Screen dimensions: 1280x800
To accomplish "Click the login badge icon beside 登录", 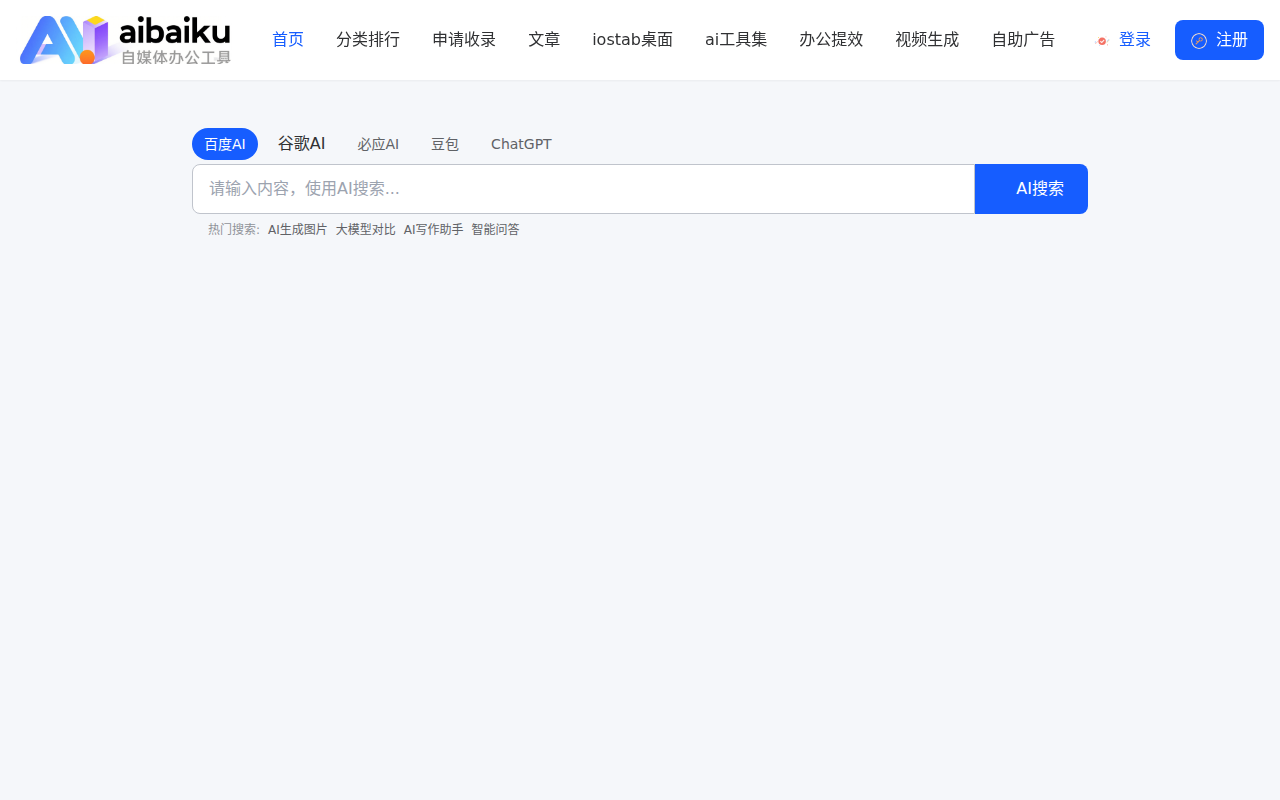I will pos(1102,42).
